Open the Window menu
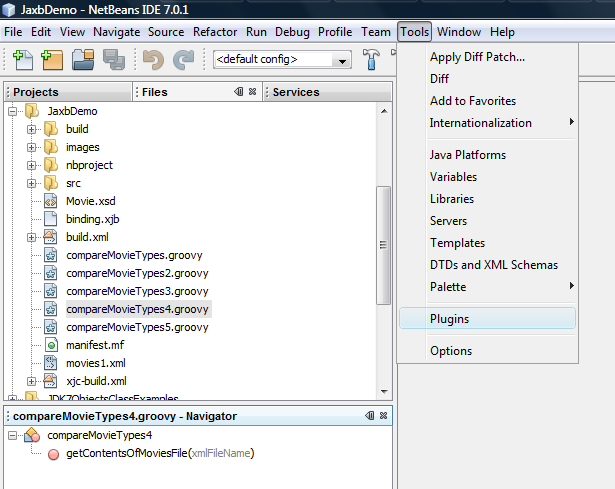 (459, 32)
